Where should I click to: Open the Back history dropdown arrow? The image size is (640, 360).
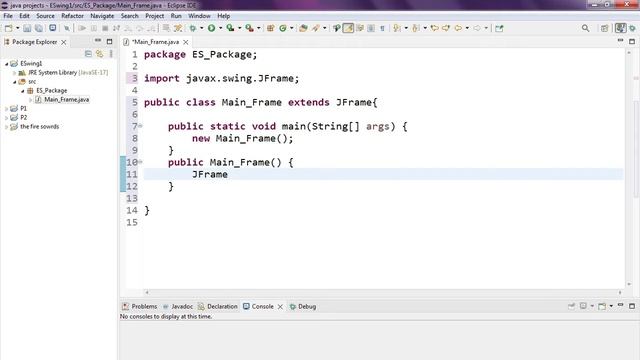coord(467,28)
